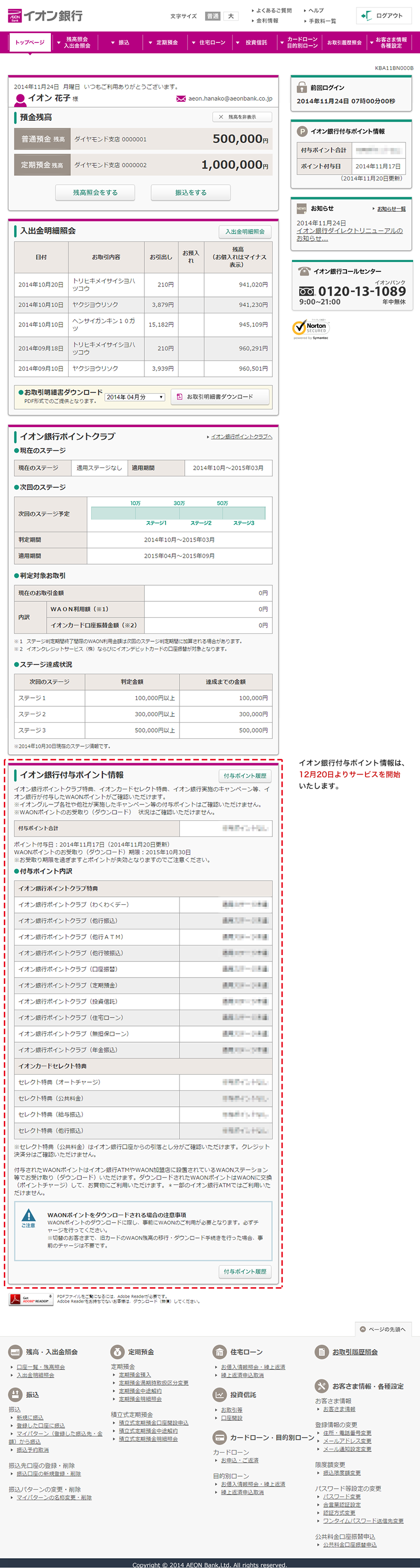Click the upper 付与ポイント履歴 button beside the heading
The image size is (420, 1568).
coord(245,776)
